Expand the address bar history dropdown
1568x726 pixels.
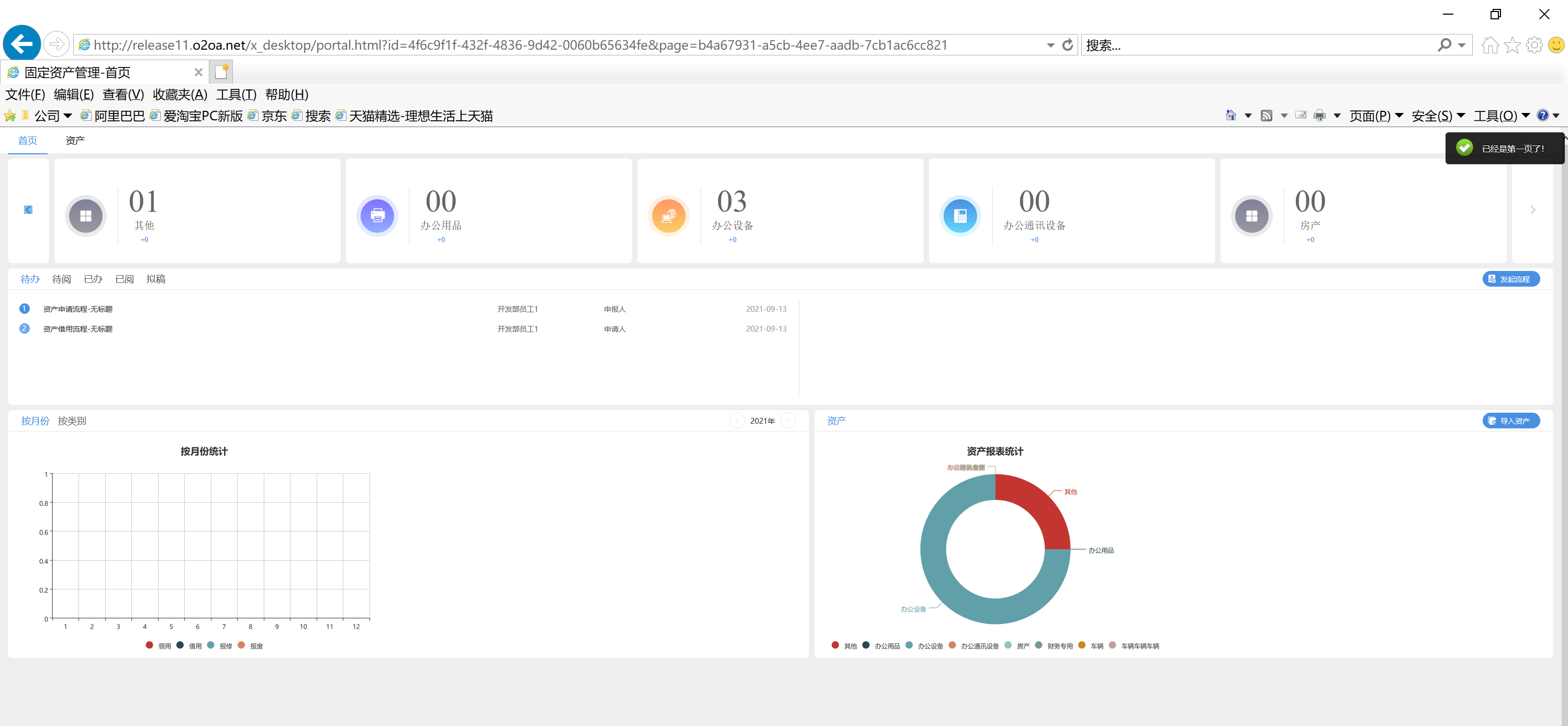1050,45
